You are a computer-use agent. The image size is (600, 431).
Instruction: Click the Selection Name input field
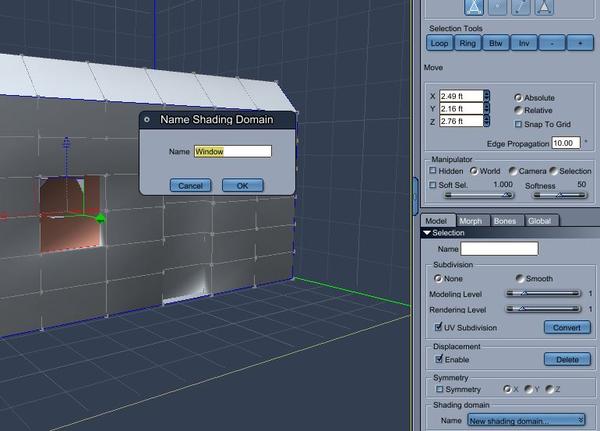[x=499, y=249]
